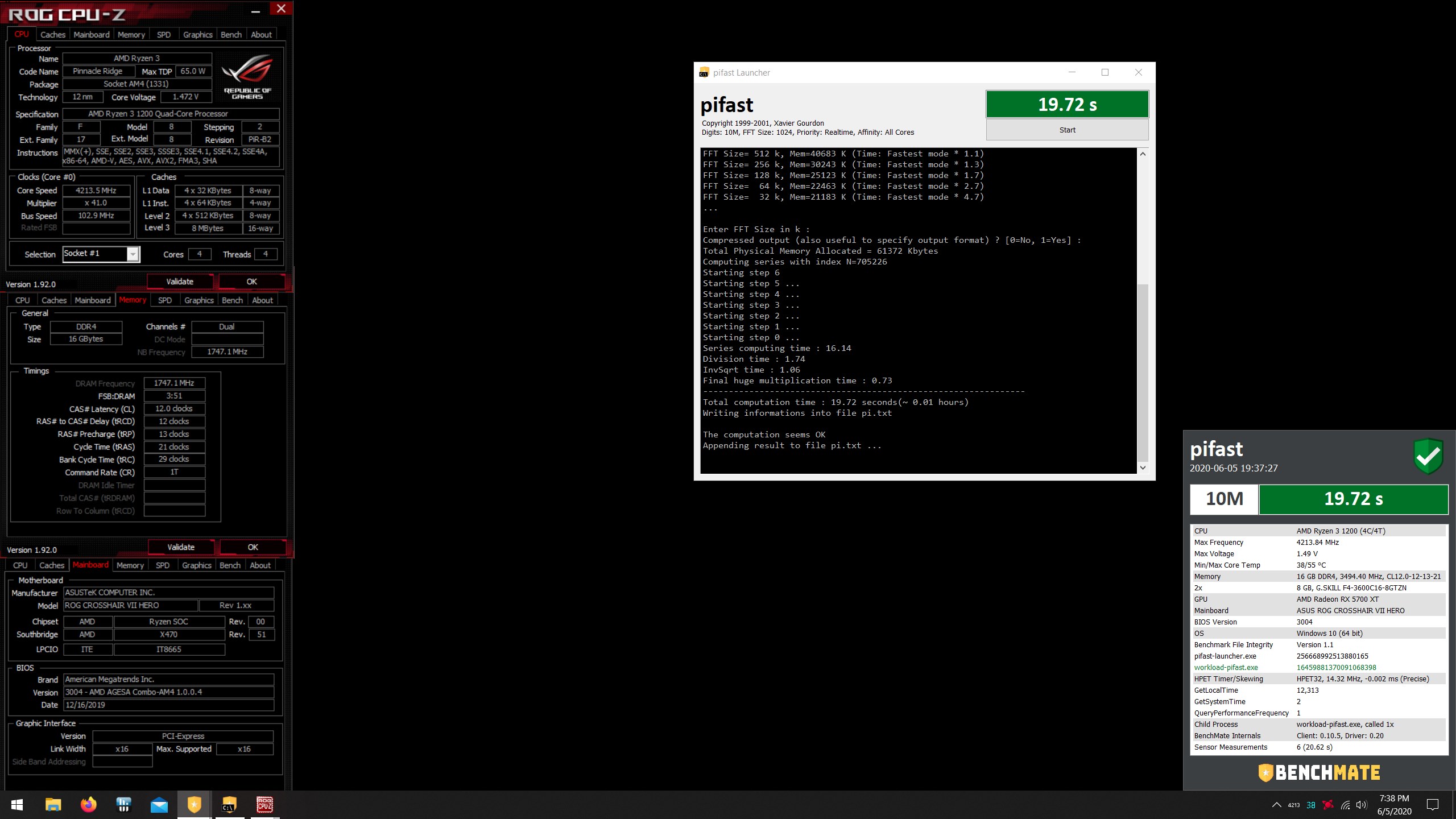Click Validate in the top CPU-Z window
The image size is (1456, 819).
[x=180, y=282]
